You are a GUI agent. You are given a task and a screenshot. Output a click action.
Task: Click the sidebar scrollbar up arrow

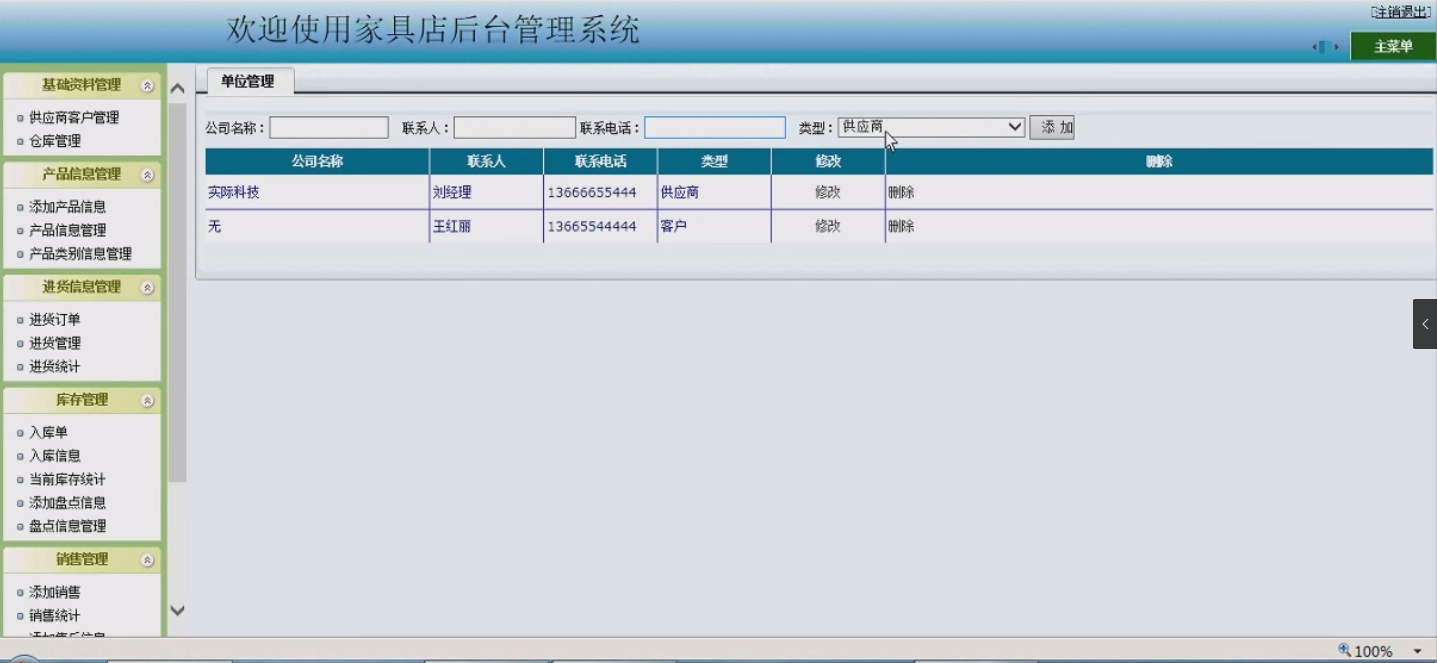[x=177, y=88]
